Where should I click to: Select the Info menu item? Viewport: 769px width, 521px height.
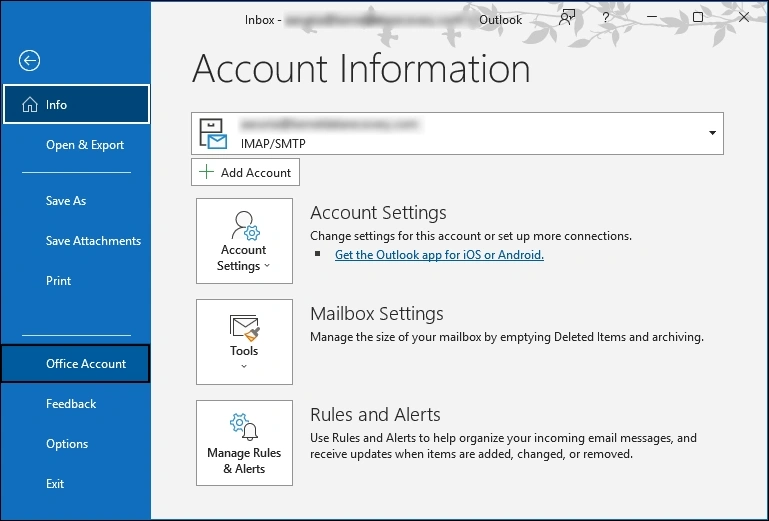tap(76, 104)
